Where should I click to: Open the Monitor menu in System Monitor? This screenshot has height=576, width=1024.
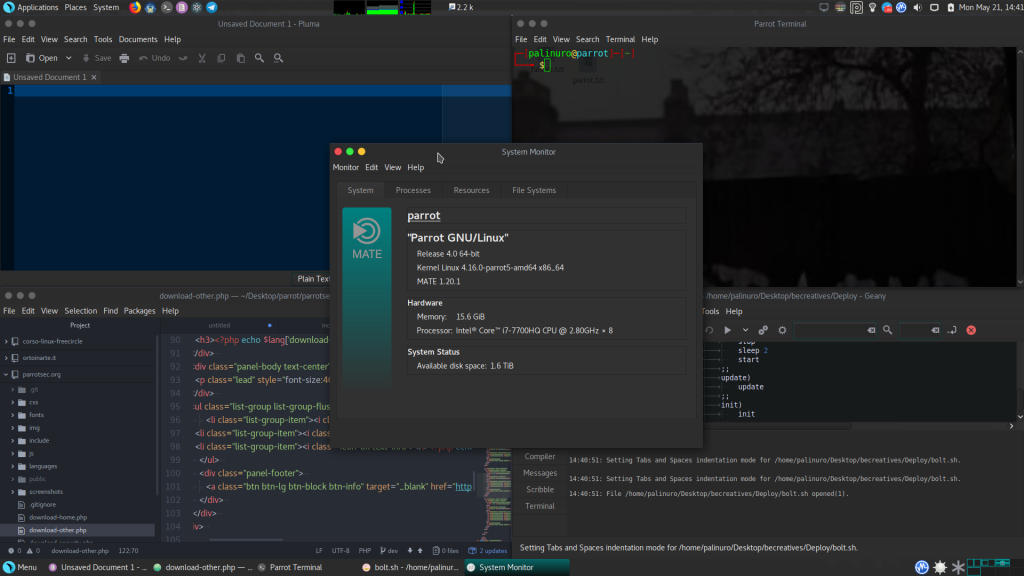pos(345,167)
